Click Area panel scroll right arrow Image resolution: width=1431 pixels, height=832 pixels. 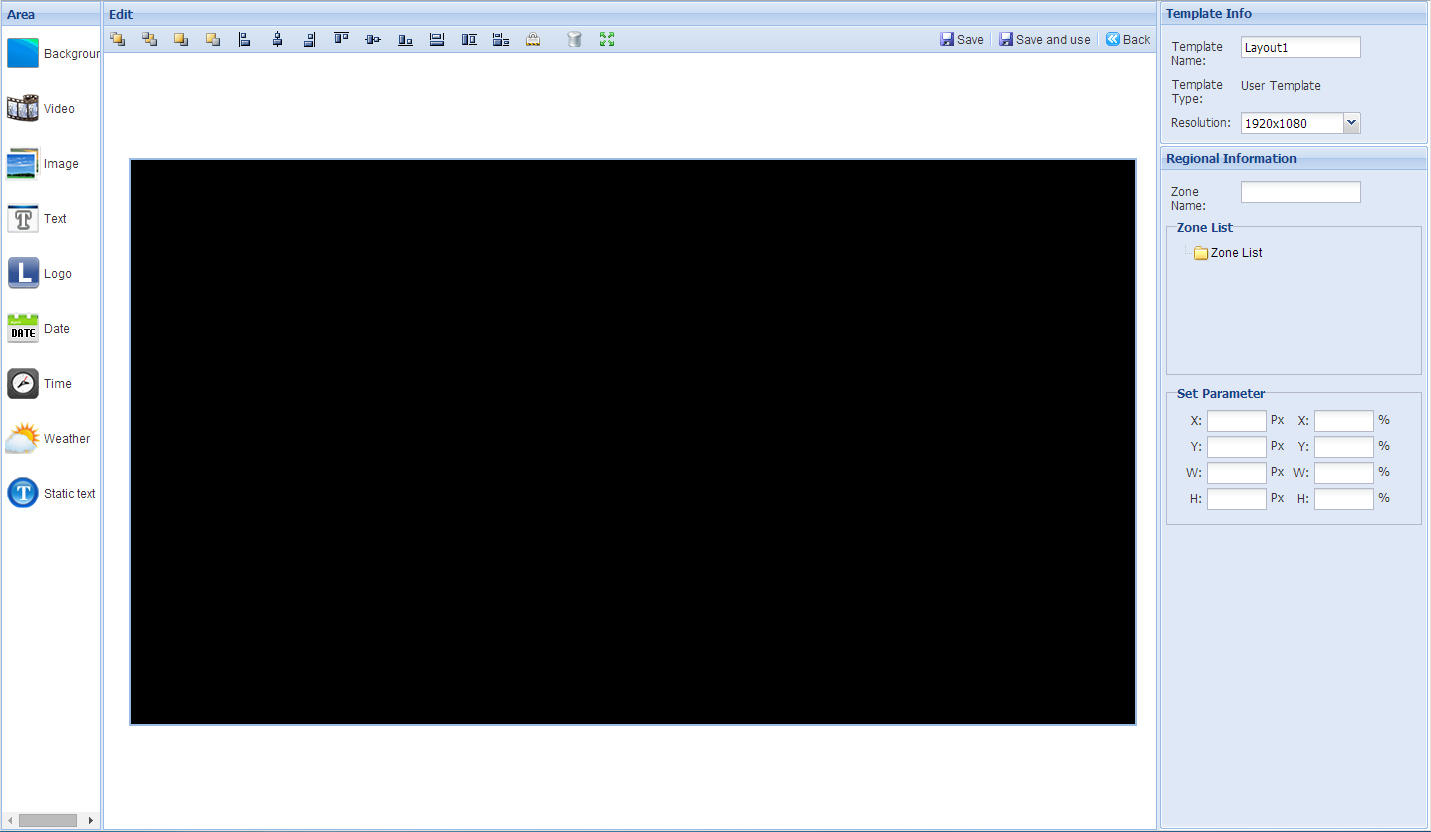[x=91, y=821]
